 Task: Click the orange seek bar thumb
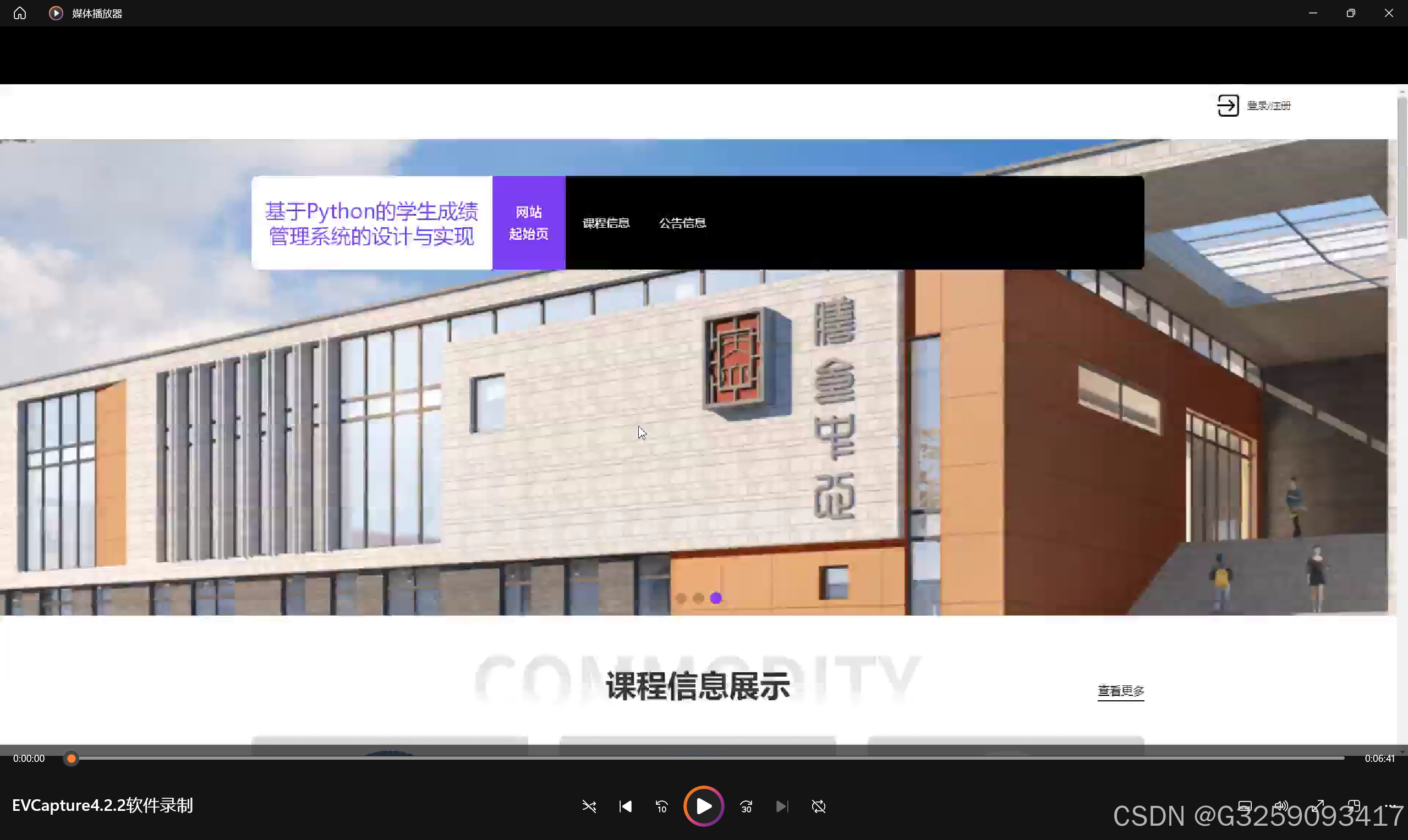tap(72, 759)
